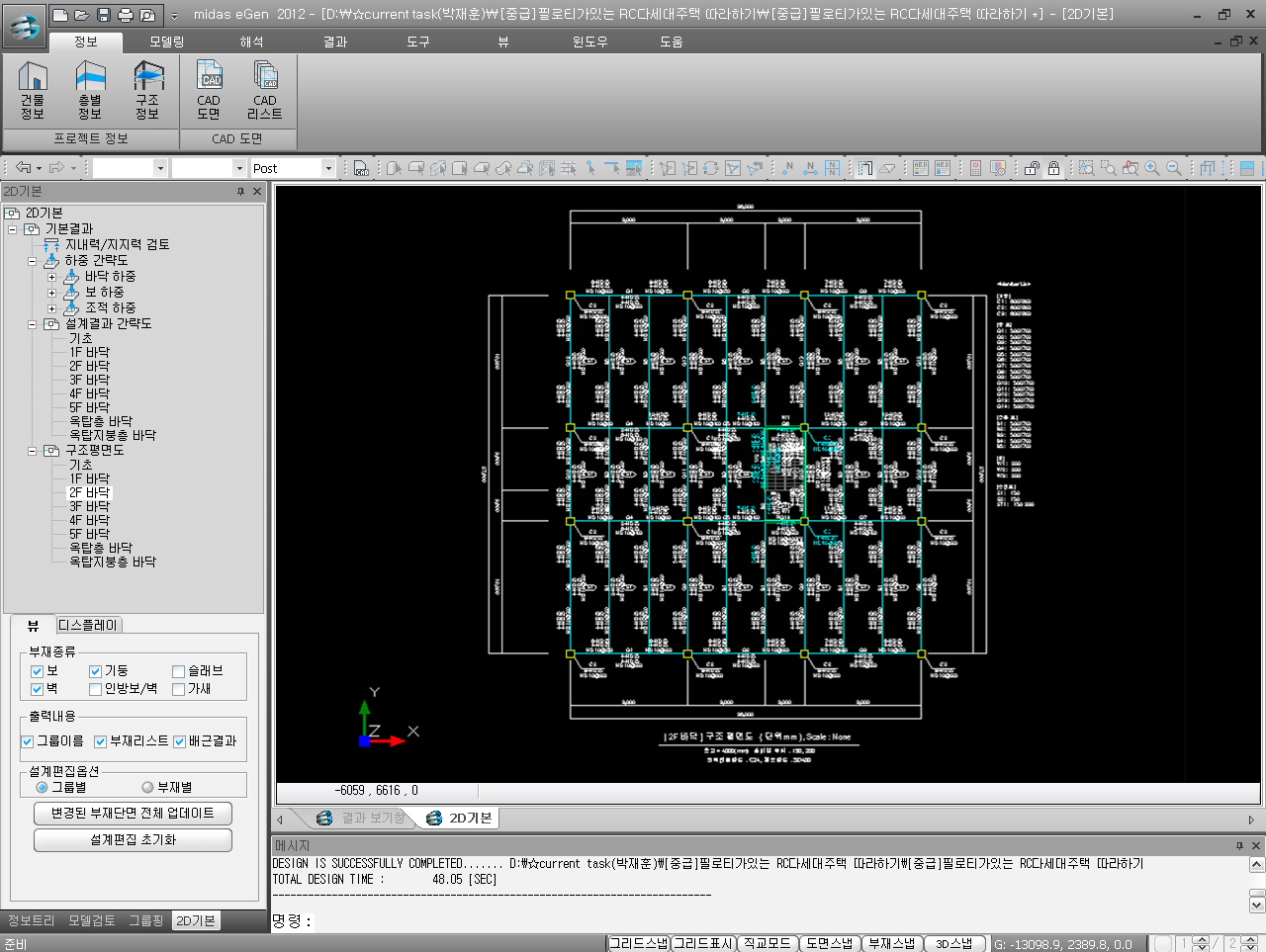Screen dimensions: 1266x952
Task: Click the zoom in magnifier icon
Action: (1152, 168)
